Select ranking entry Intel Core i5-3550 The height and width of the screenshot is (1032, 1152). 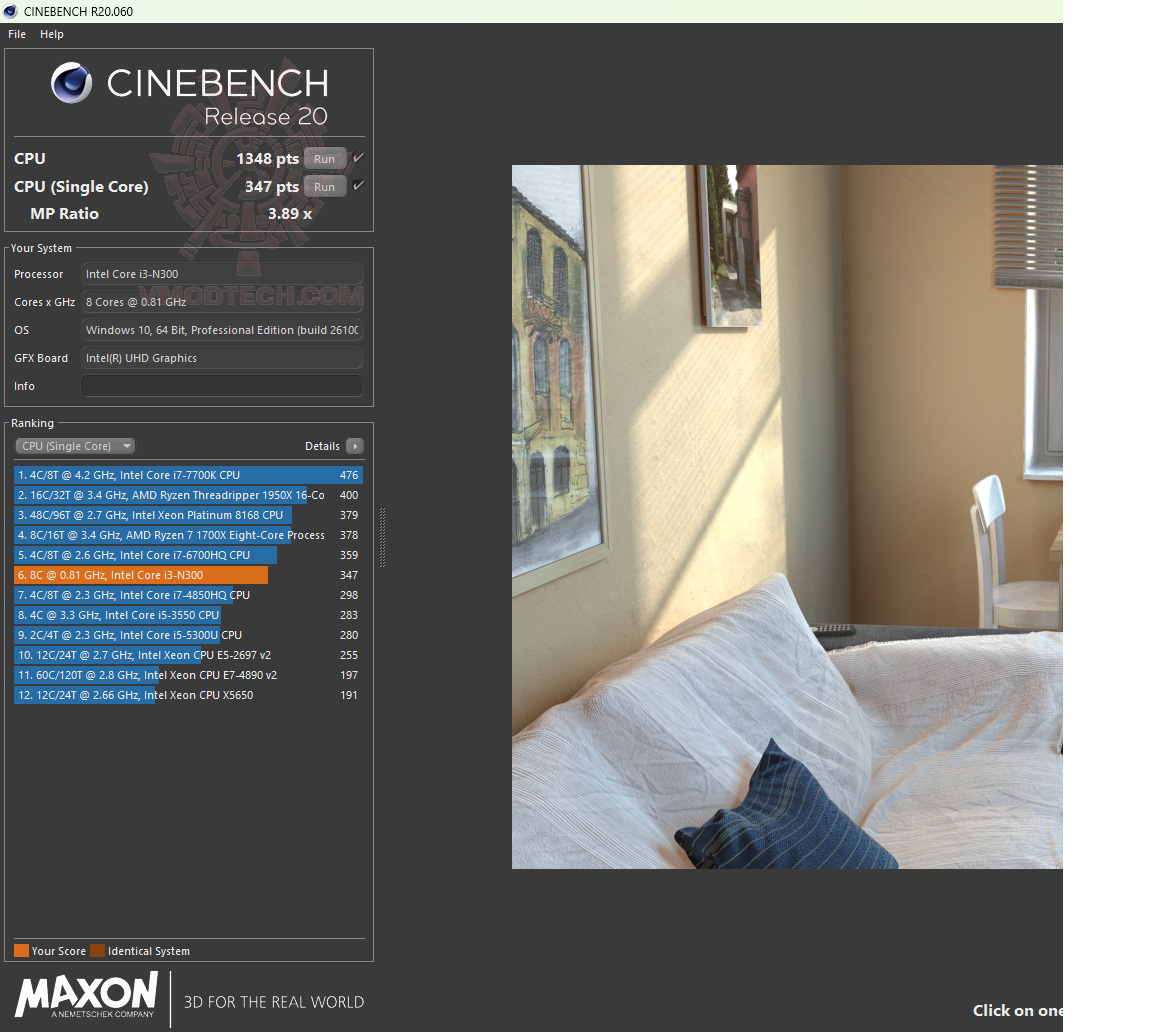coord(188,615)
